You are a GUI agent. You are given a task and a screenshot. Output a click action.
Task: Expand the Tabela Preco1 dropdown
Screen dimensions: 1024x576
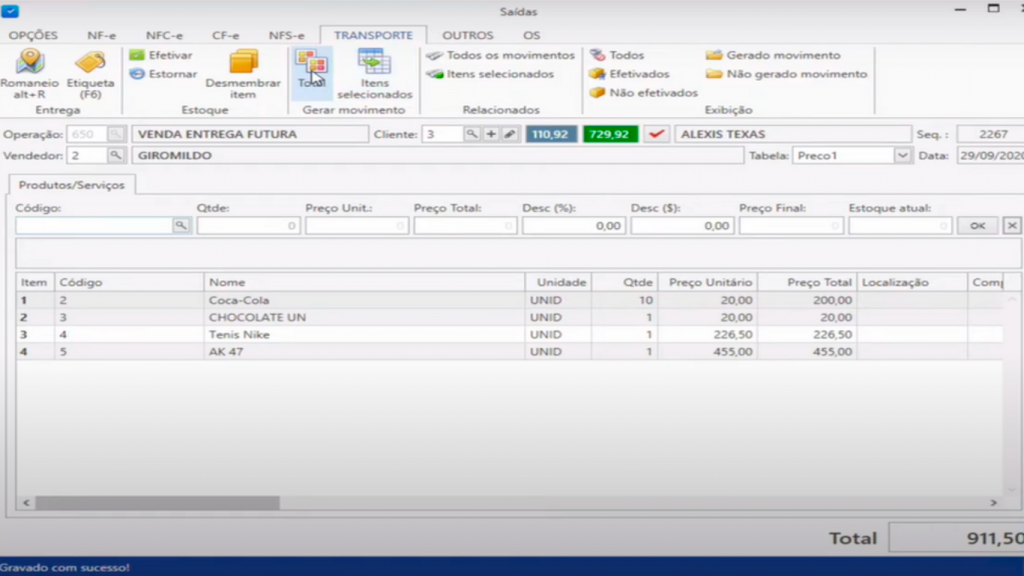[902, 156]
